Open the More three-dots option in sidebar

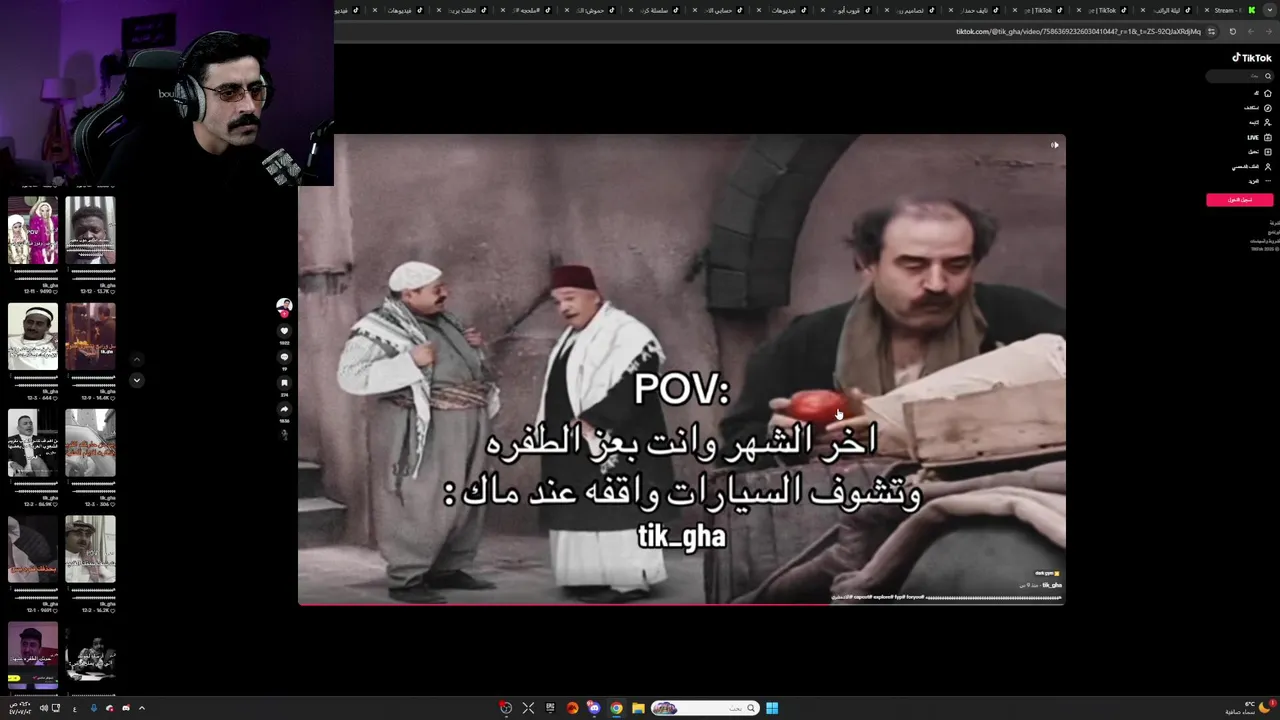1268,181
